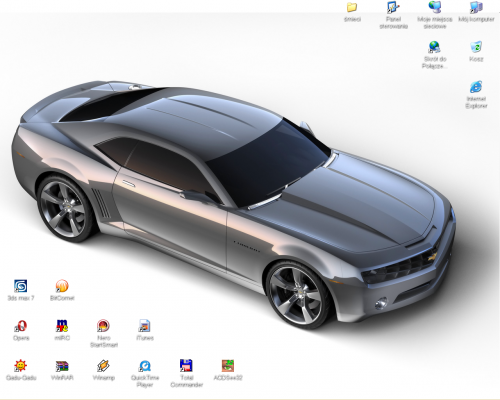Open the WinRAR shortcut
500x400 pixels.
[62, 366]
